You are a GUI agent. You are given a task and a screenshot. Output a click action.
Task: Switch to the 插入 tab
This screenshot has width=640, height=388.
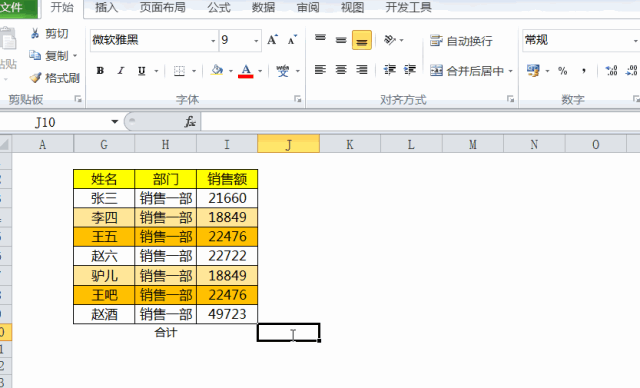click(x=106, y=8)
